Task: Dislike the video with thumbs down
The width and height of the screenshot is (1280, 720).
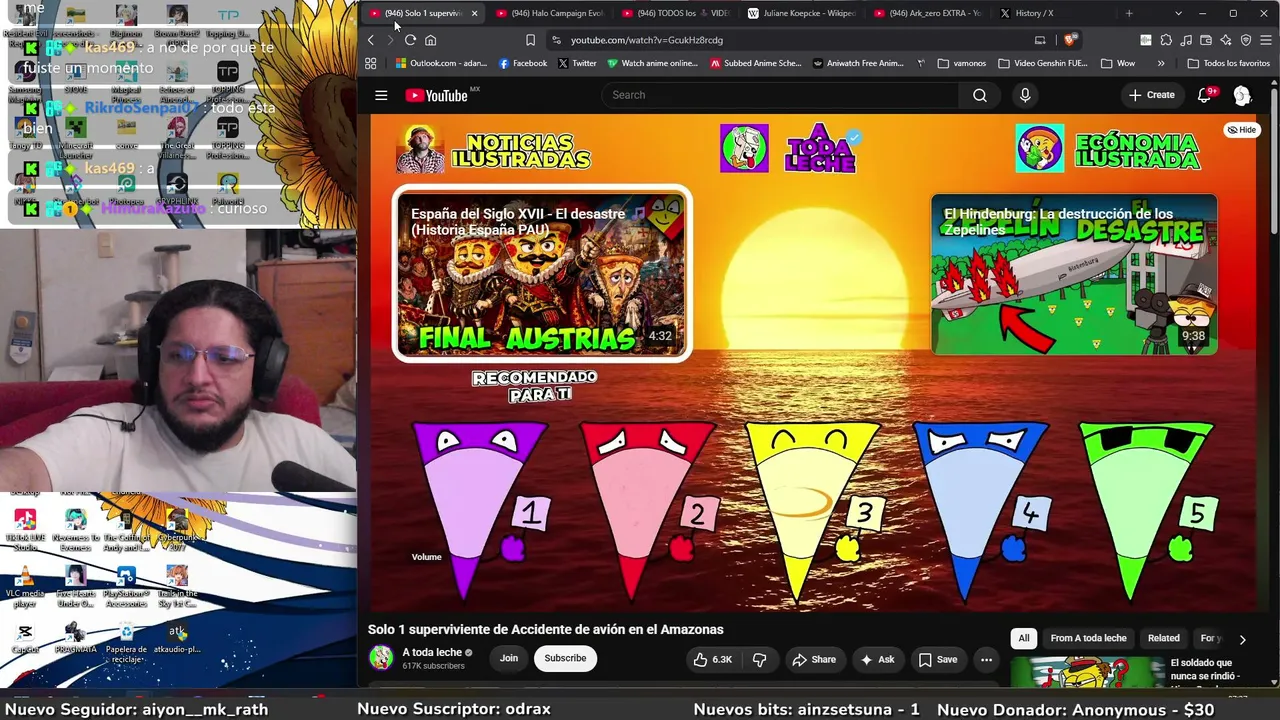Action: coord(759,659)
